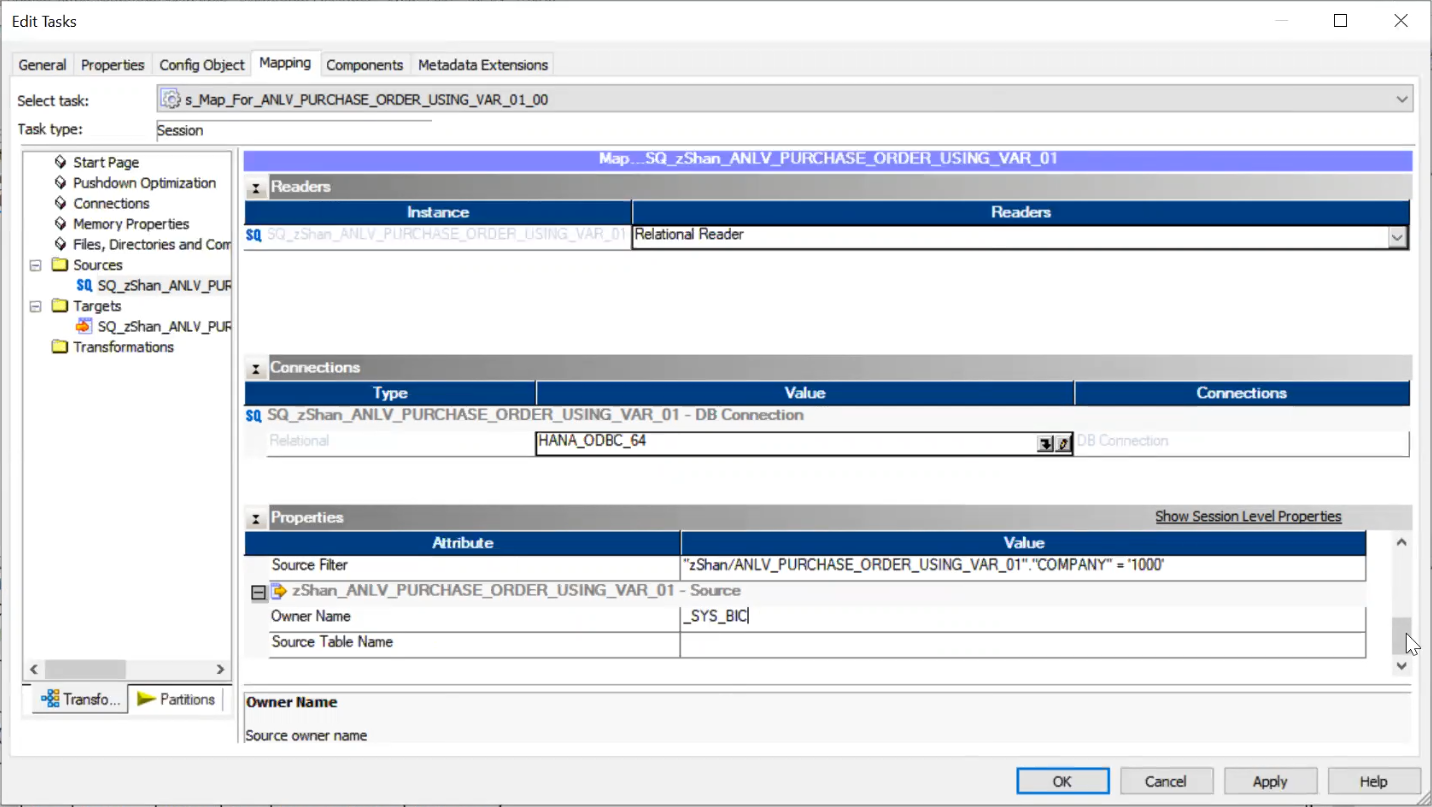This screenshot has height=807, width=1432.
Task: Click the Attribute column header
Action: pos(463,543)
